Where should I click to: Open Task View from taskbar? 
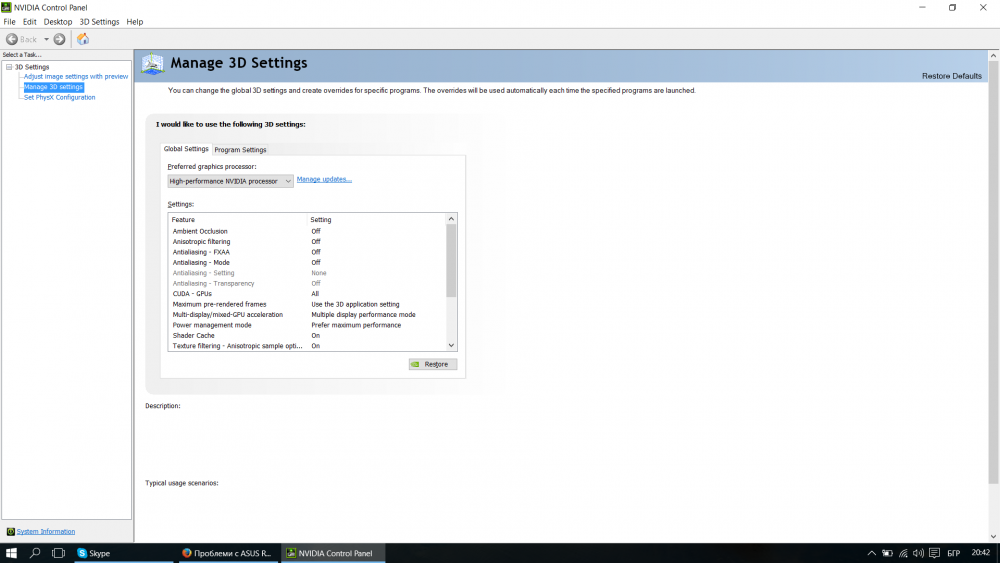pyautogui.click(x=58, y=553)
